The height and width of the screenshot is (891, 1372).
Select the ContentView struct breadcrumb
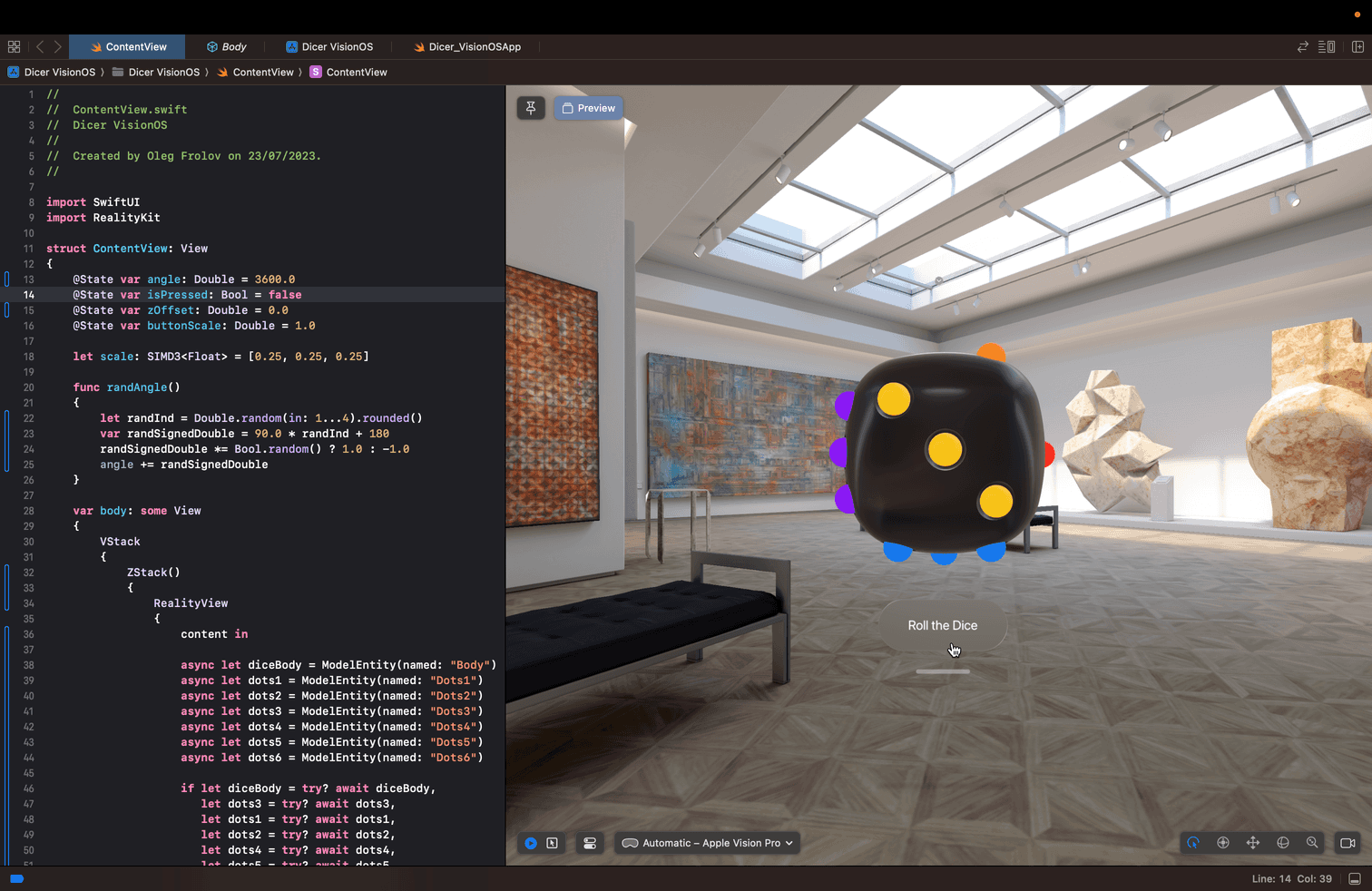(348, 72)
